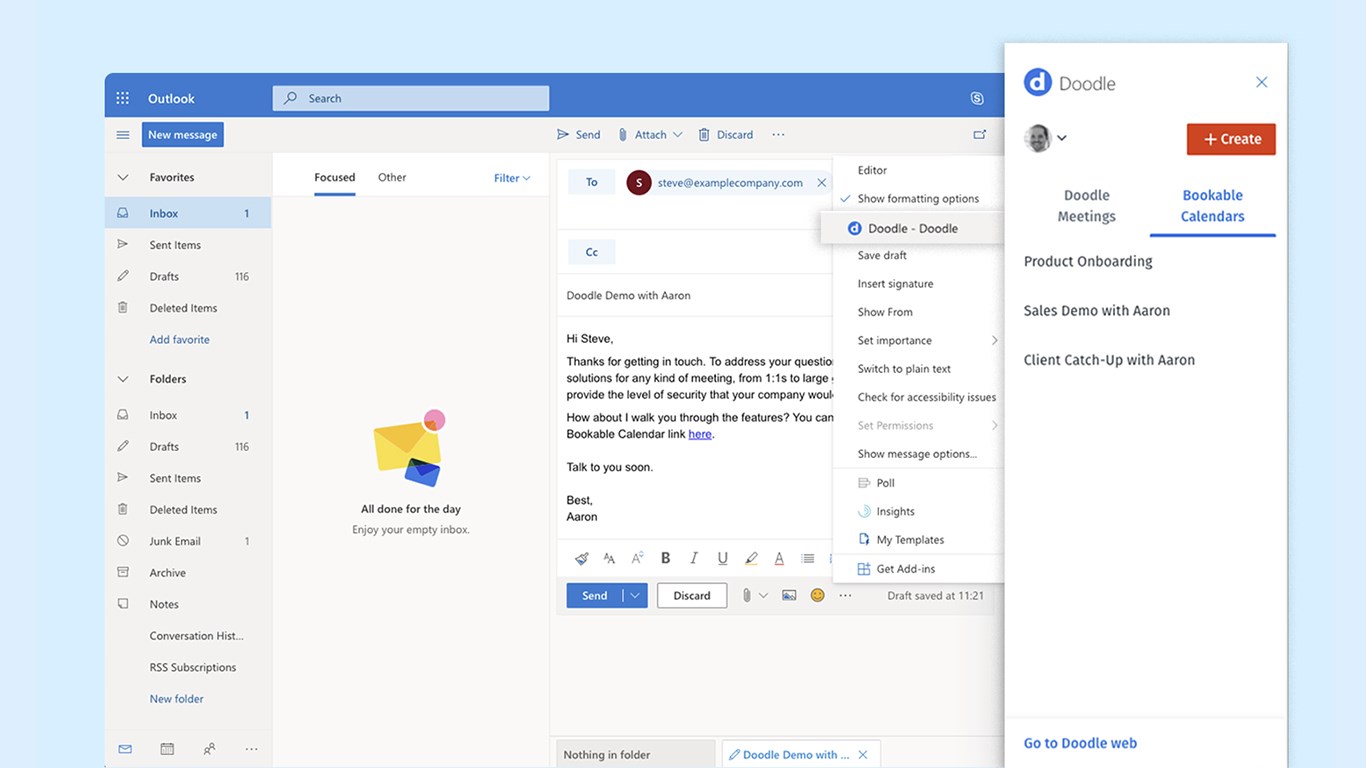Toggle bold formatting
The height and width of the screenshot is (768, 1366).
tap(665, 559)
